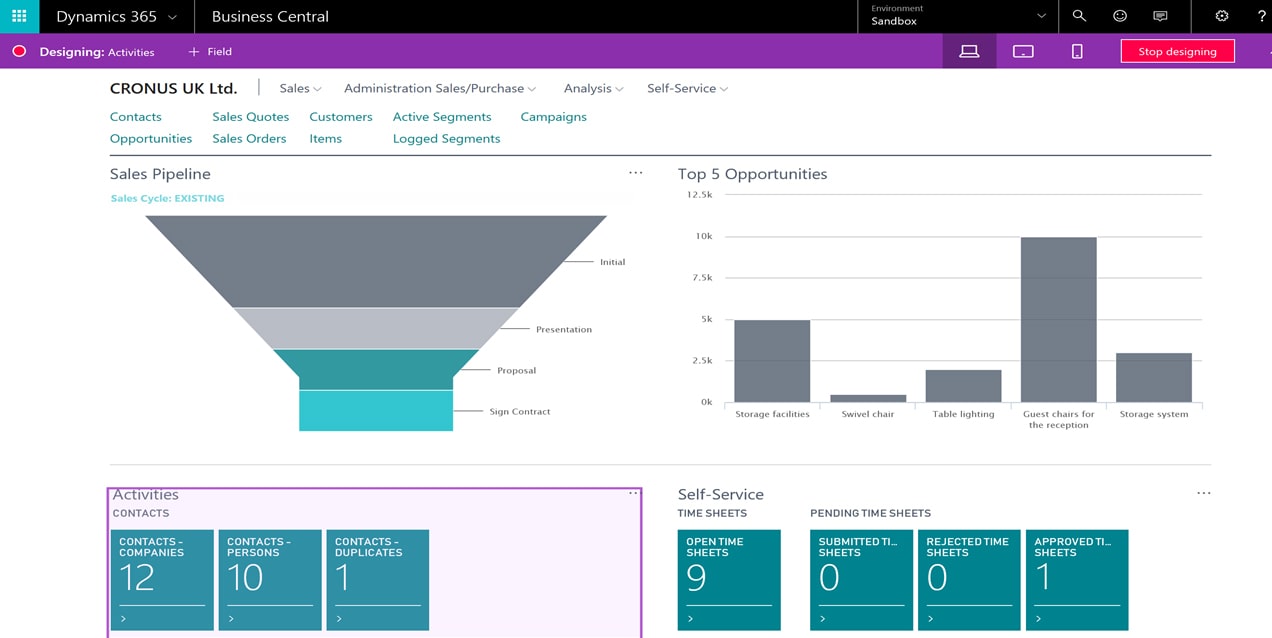Screen dimensions: 1272x638
Task: Open the Logged Segments link
Action: (446, 138)
